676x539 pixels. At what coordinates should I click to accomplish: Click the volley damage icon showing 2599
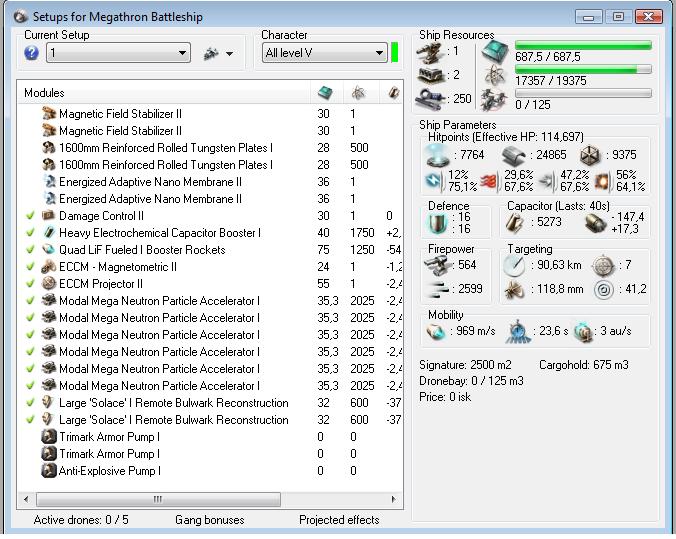(436, 289)
